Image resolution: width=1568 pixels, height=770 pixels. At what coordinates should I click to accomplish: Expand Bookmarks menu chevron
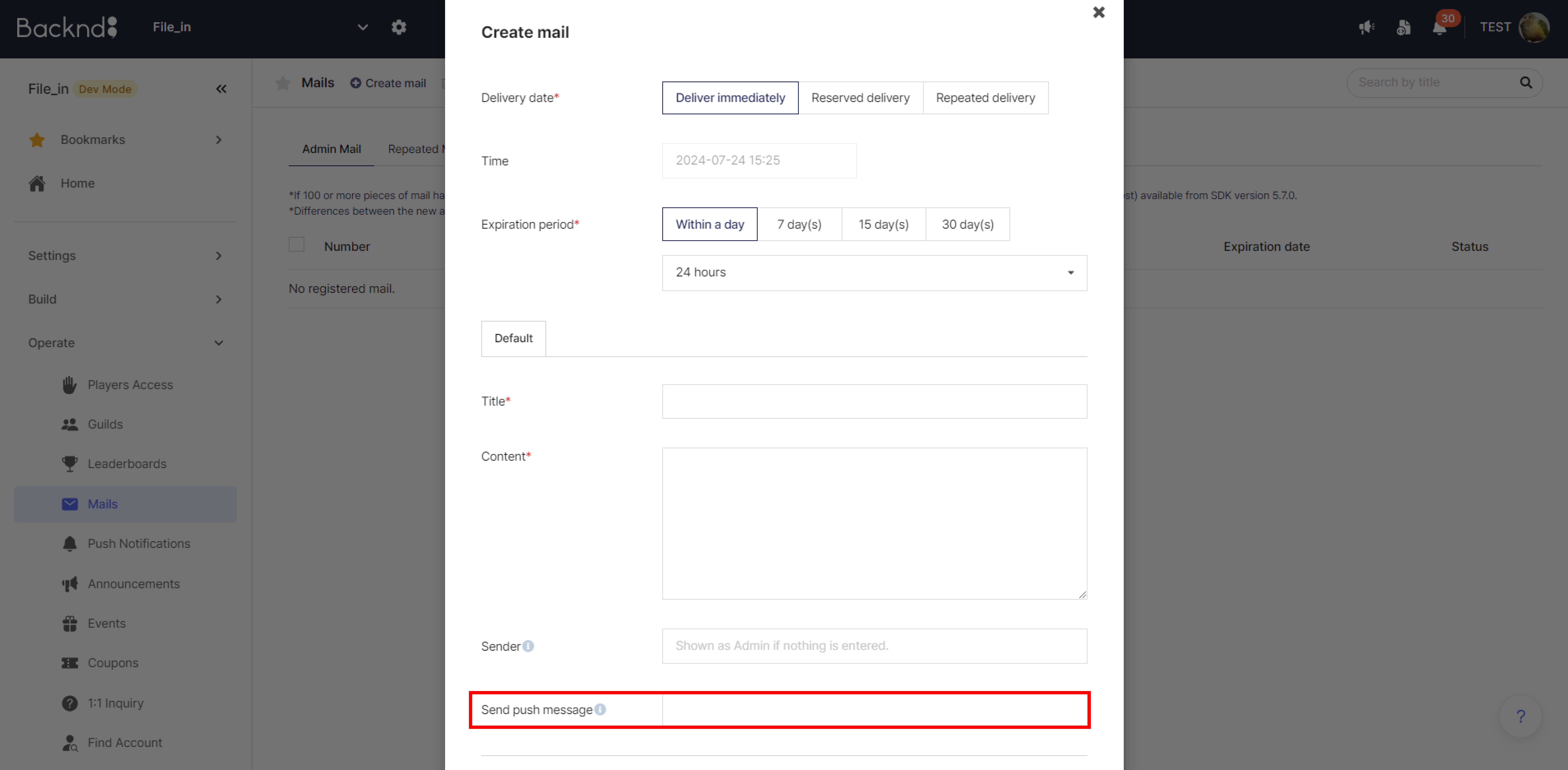219,140
